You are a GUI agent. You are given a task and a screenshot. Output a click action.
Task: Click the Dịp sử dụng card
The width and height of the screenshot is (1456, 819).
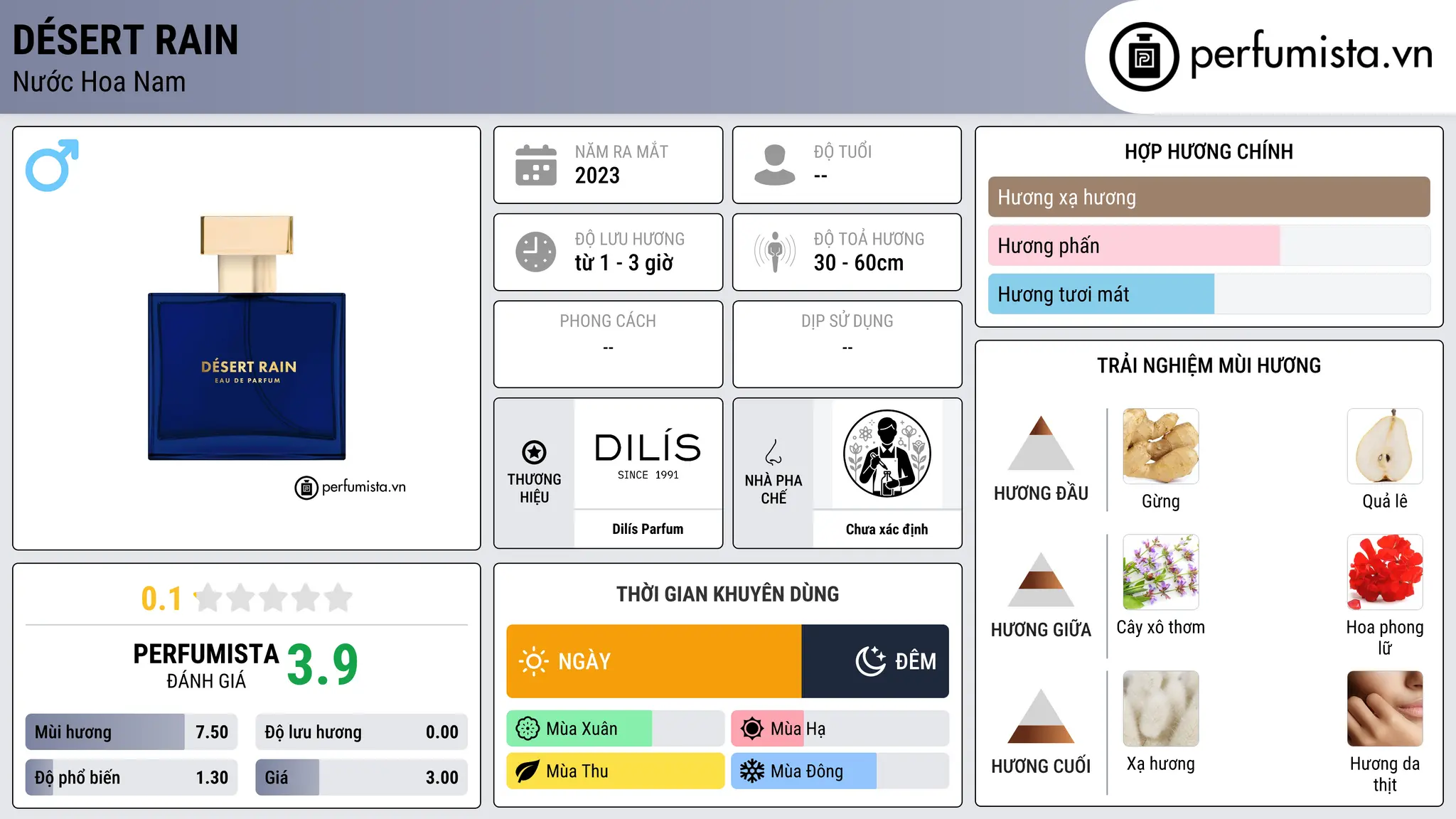(847, 344)
